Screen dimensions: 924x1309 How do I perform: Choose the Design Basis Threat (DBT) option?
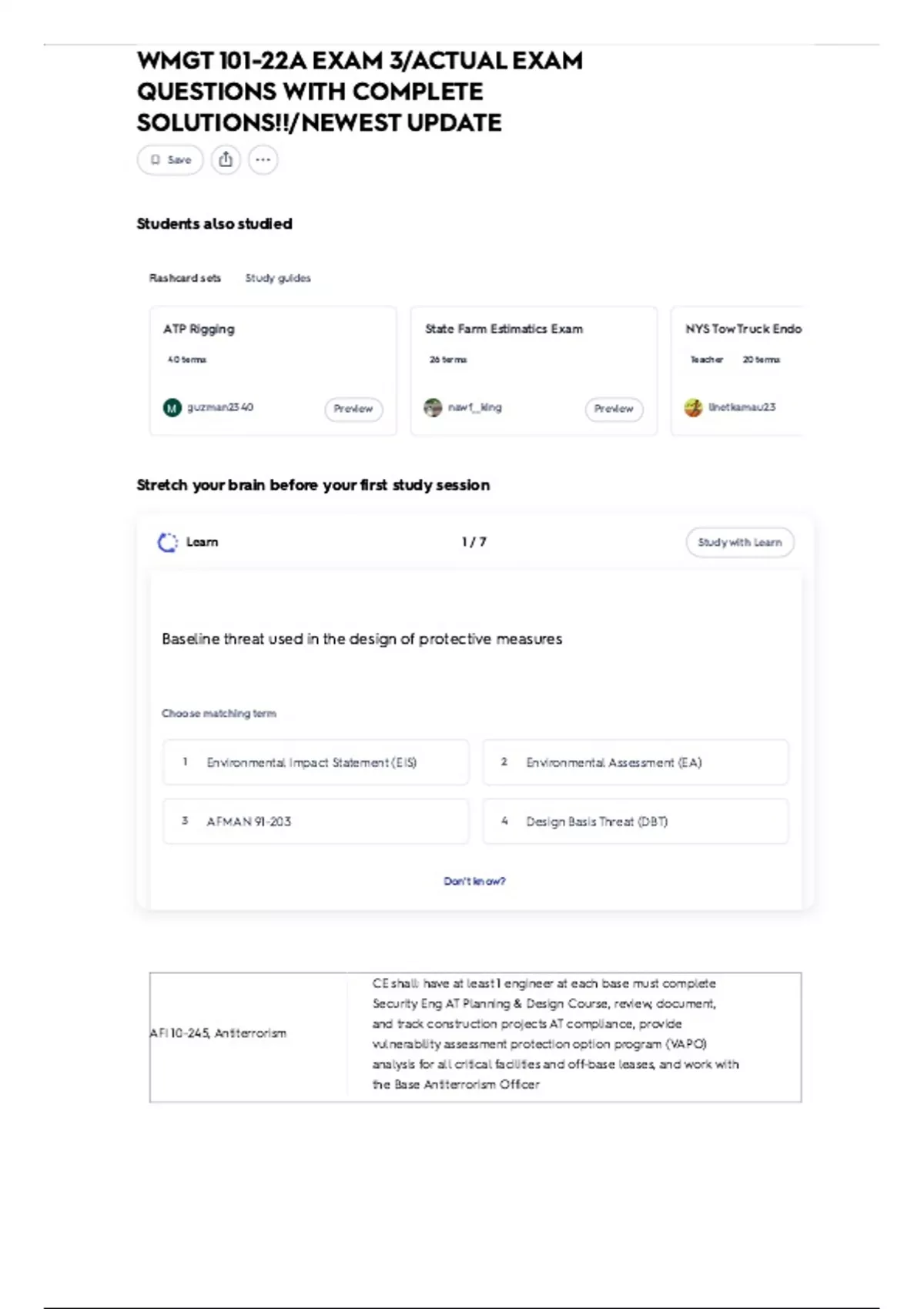point(635,822)
